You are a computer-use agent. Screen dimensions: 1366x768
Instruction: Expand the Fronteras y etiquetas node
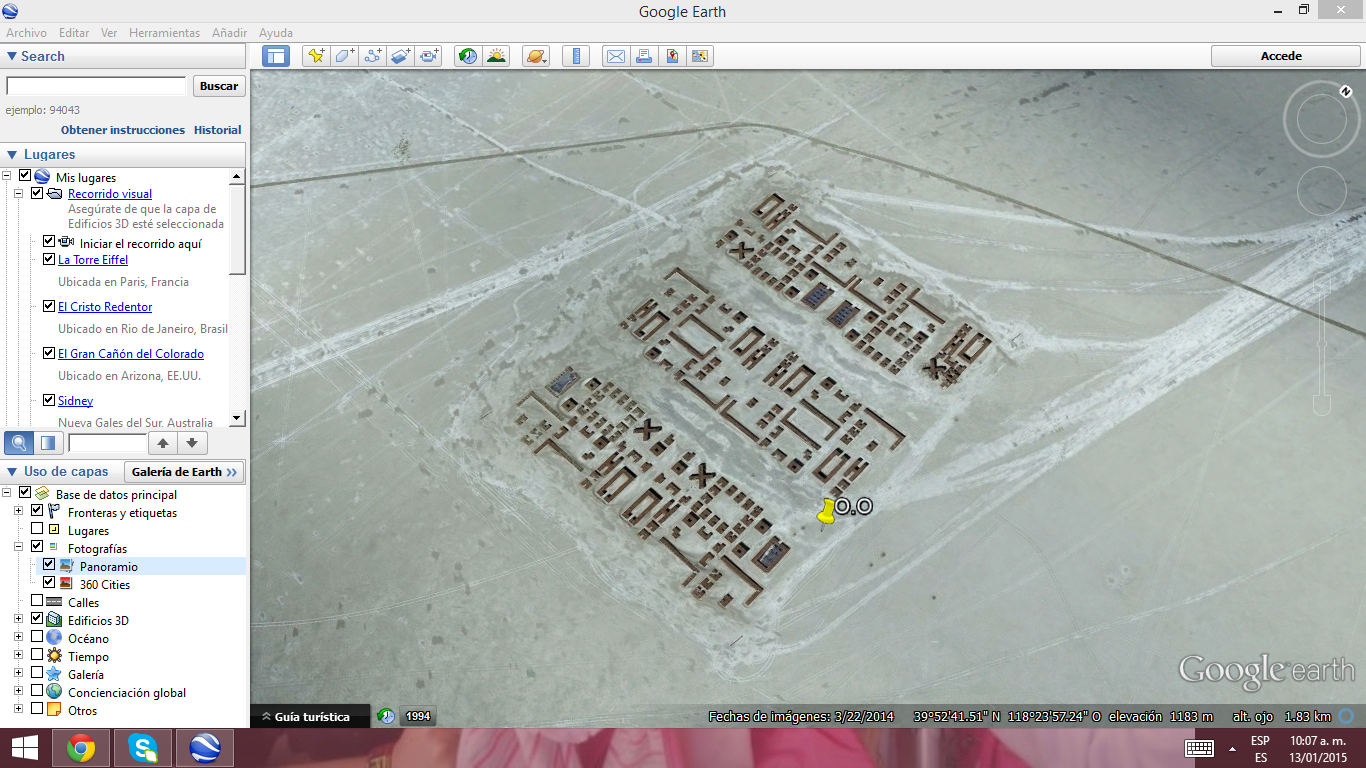[x=19, y=511]
